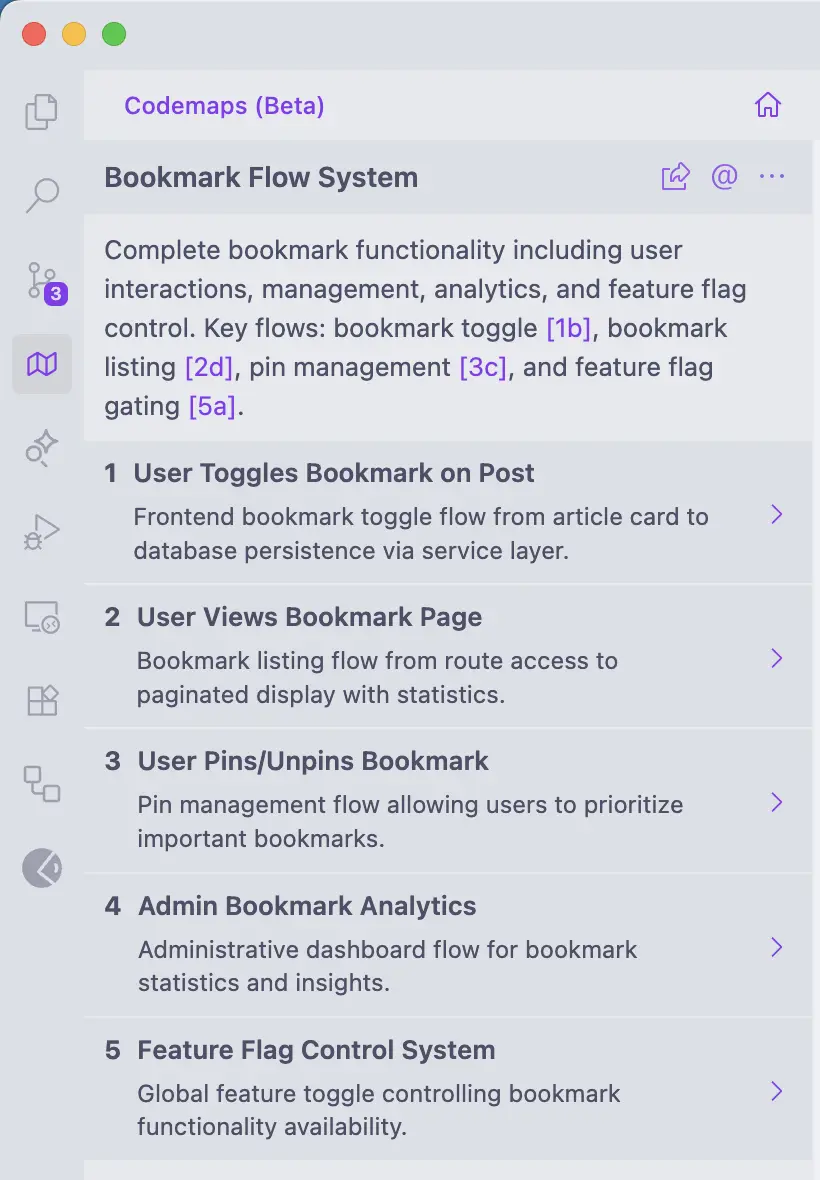Open Run and Debug icon
Image resolution: width=820 pixels, height=1180 pixels.
[x=42, y=531]
